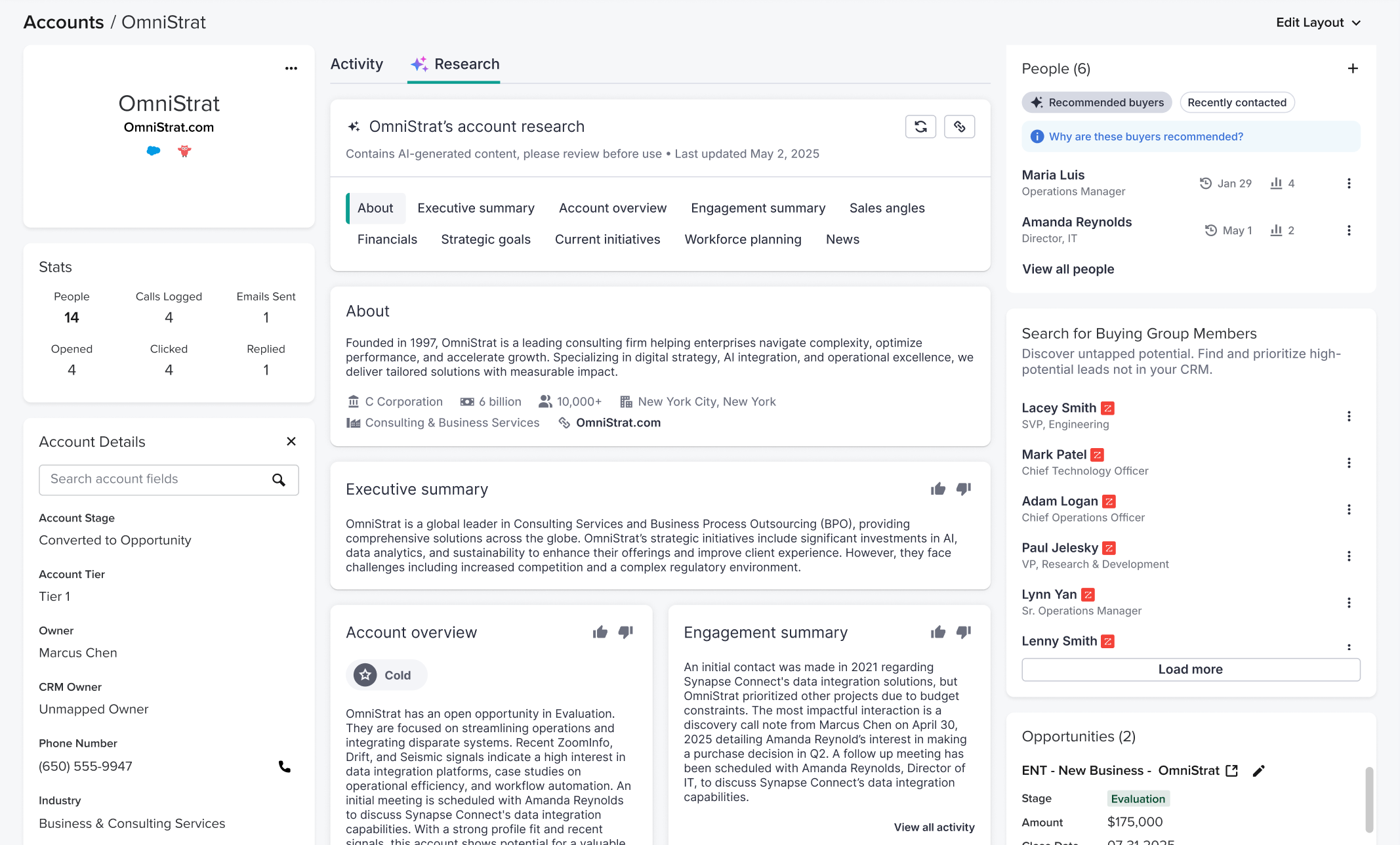Image resolution: width=1400 pixels, height=845 pixels.
Task: Jump to Current initiatives section
Action: pyautogui.click(x=607, y=239)
